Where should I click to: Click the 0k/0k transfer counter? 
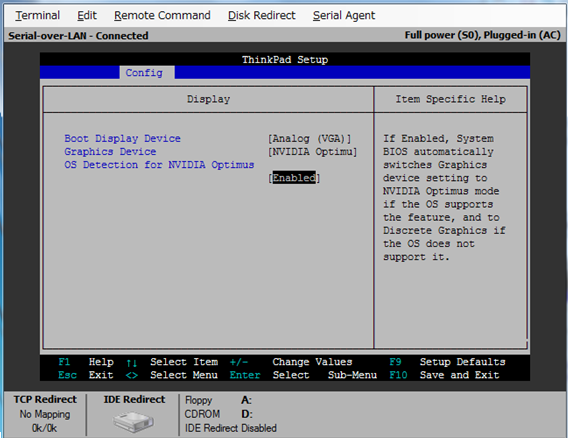45,428
